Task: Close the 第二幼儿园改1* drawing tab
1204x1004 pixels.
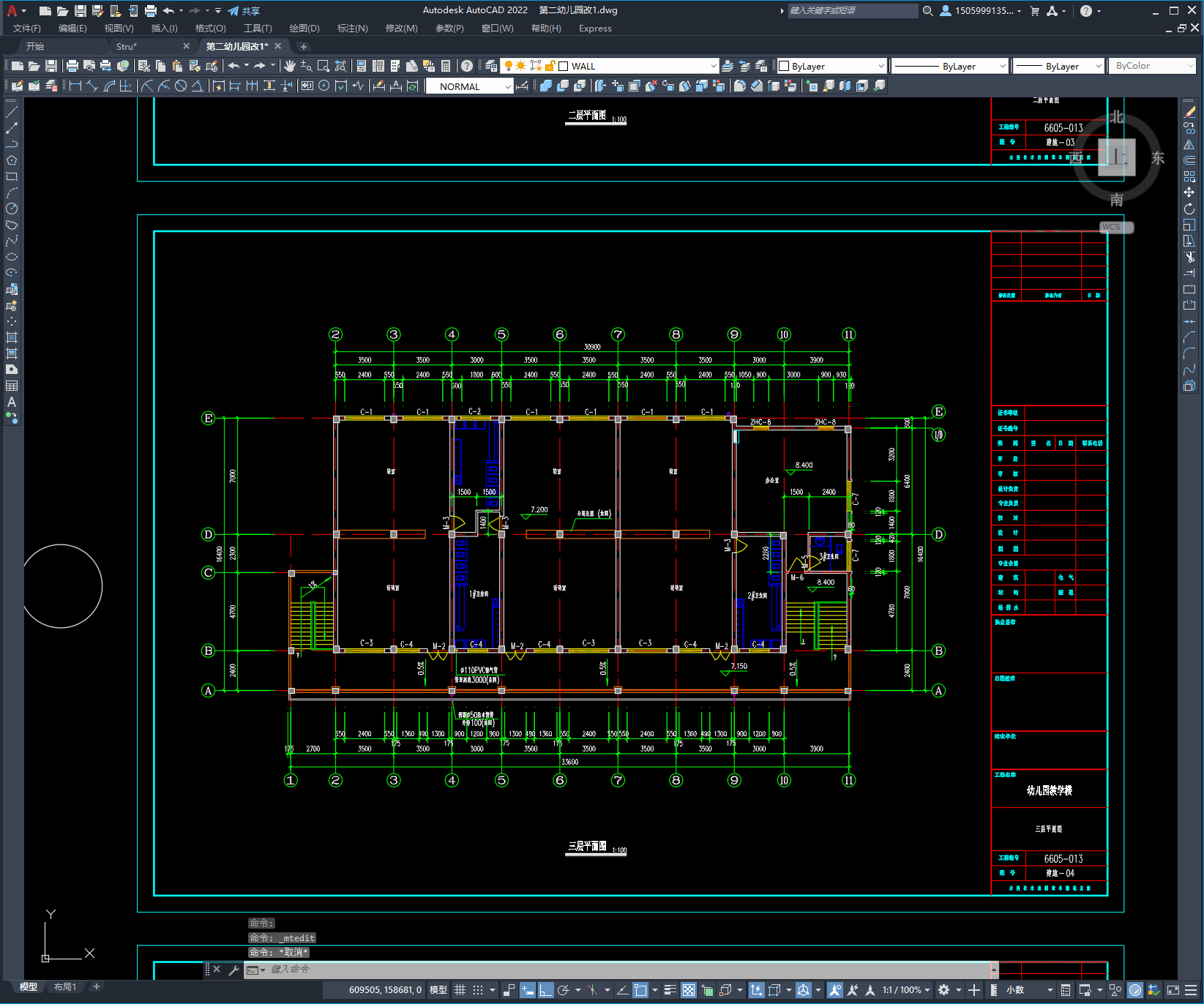Action: pyautogui.click(x=278, y=46)
